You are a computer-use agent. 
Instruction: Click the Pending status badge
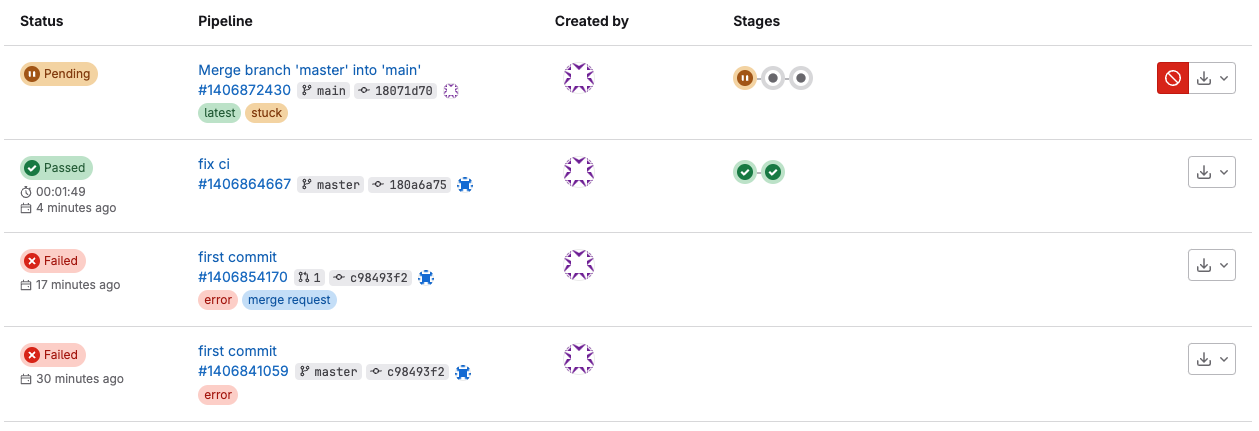pyautogui.click(x=59, y=74)
